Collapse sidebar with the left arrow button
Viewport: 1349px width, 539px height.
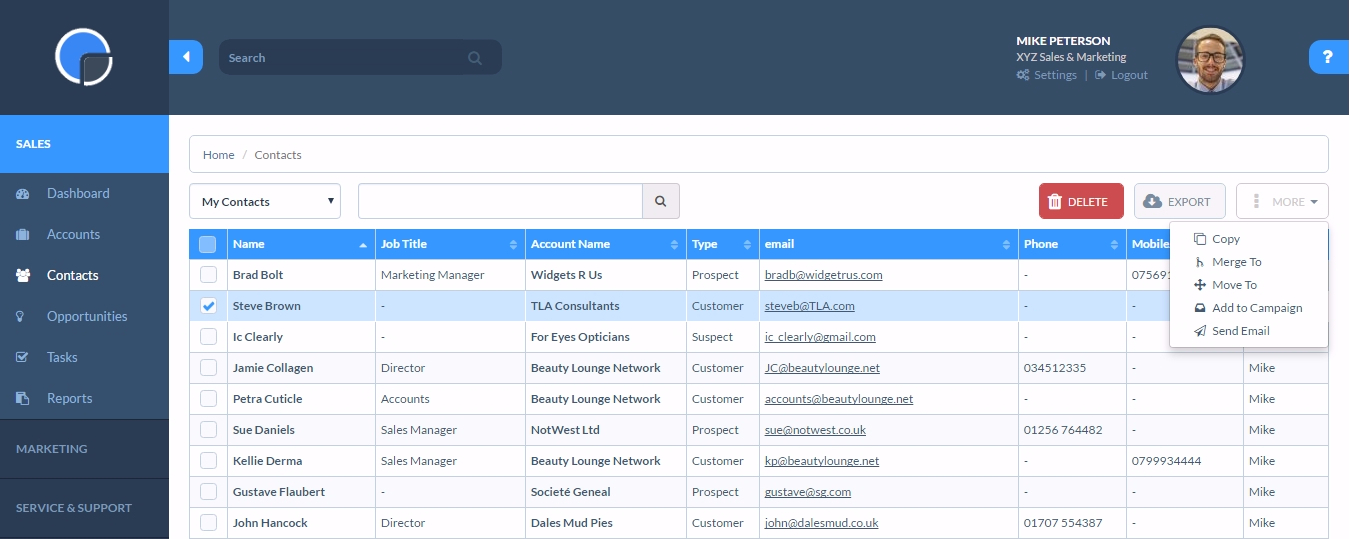click(186, 57)
